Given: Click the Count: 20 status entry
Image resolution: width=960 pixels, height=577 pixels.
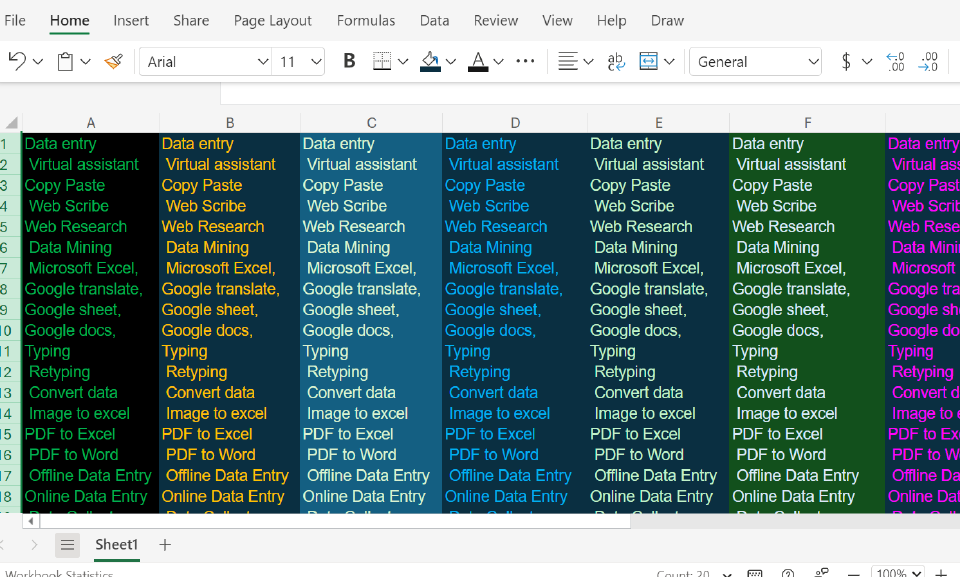Looking at the screenshot, I should [683, 573].
